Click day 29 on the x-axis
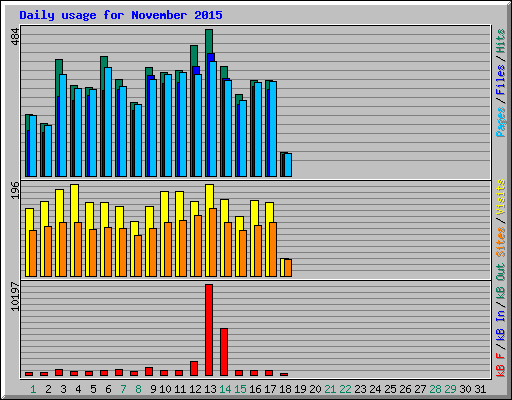The width and height of the screenshot is (512, 400). click(450, 389)
